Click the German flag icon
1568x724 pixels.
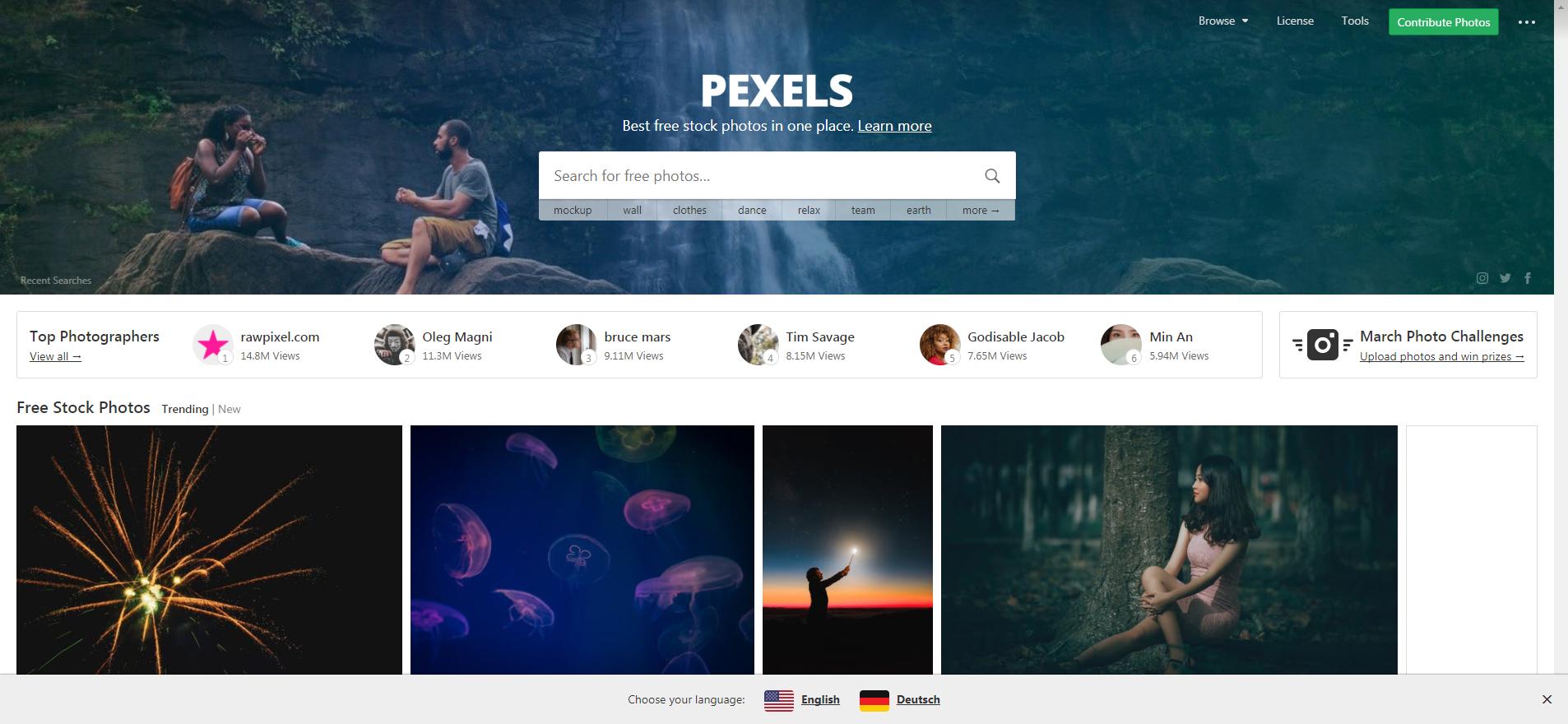pyautogui.click(x=874, y=700)
